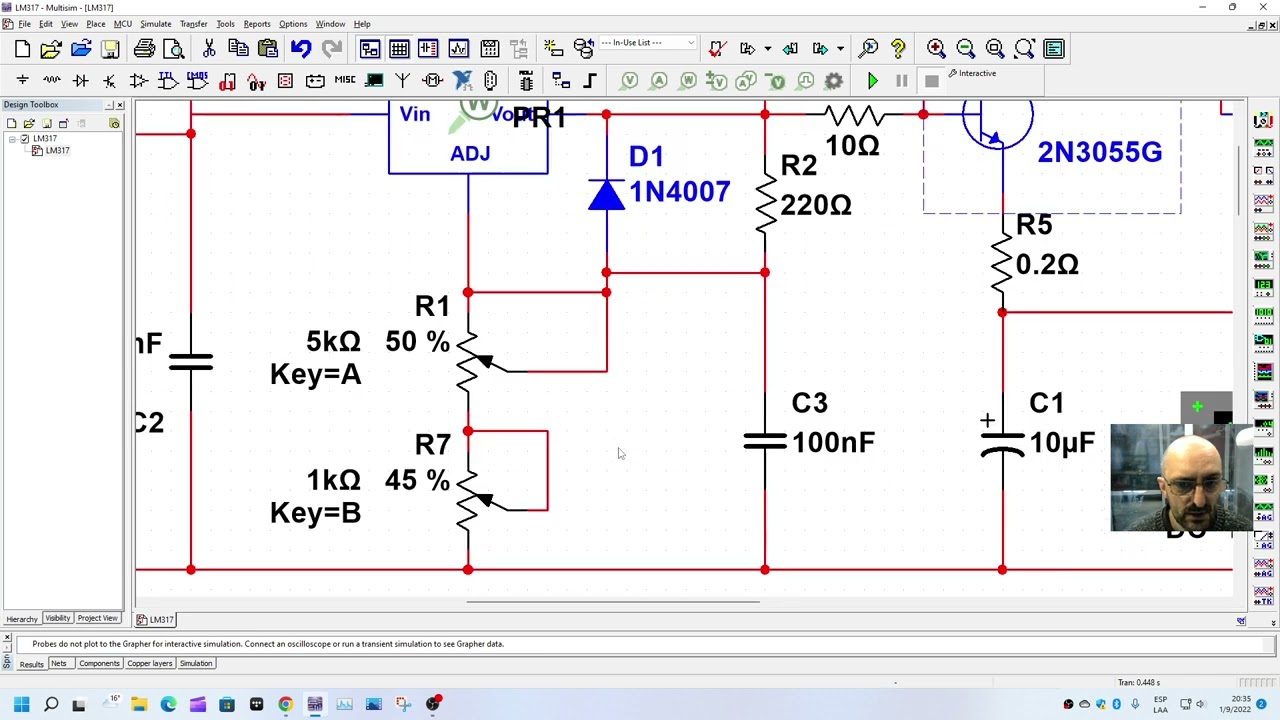The image size is (1280, 720).
Task: Open the Place menu
Action: coord(96,24)
